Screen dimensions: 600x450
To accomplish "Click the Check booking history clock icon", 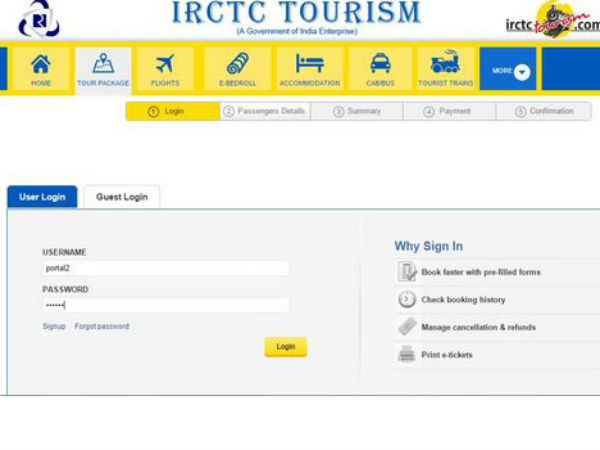I will pyautogui.click(x=407, y=299).
